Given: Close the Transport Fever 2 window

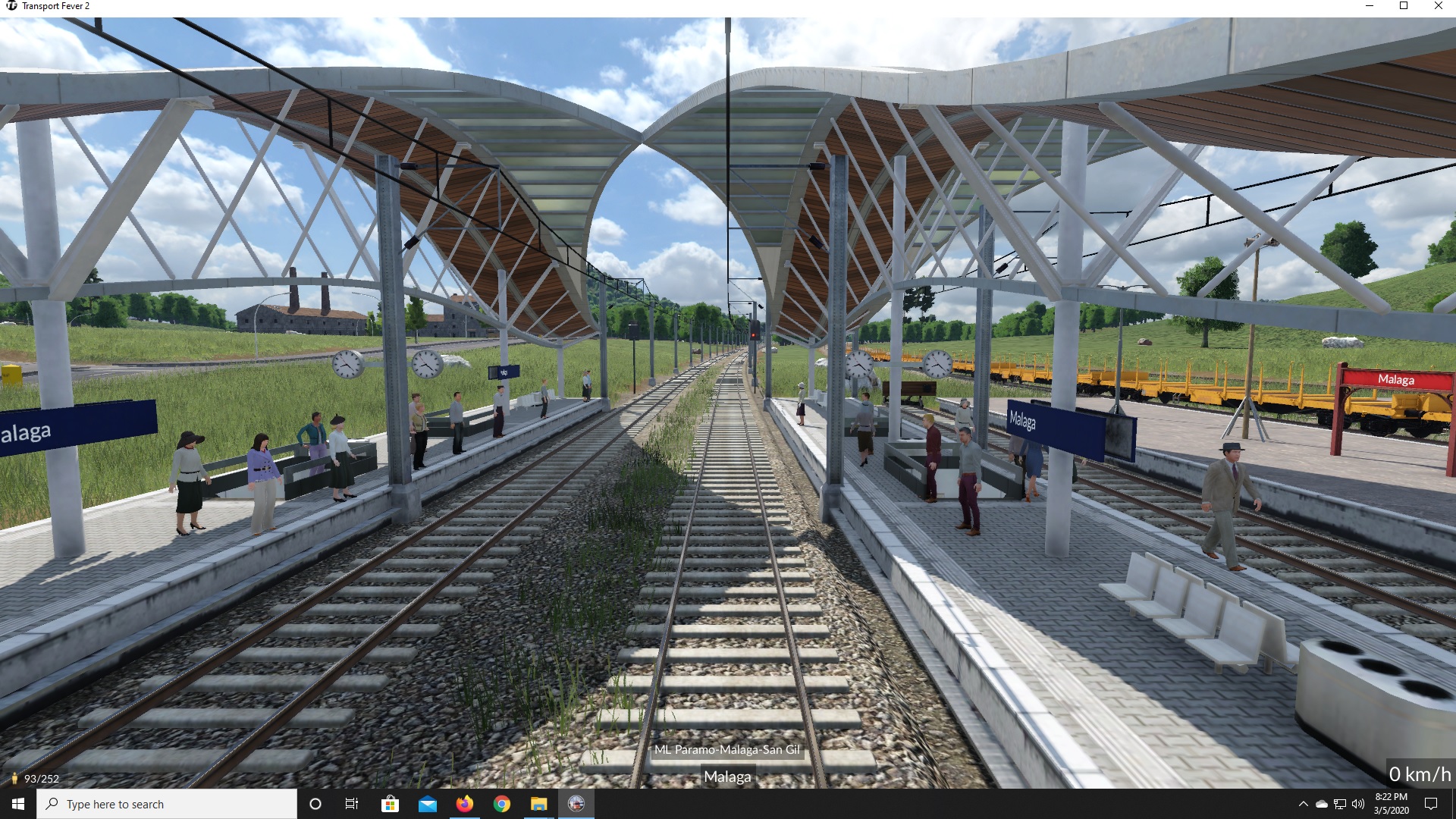Looking at the screenshot, I should [x=1439, y=6].
